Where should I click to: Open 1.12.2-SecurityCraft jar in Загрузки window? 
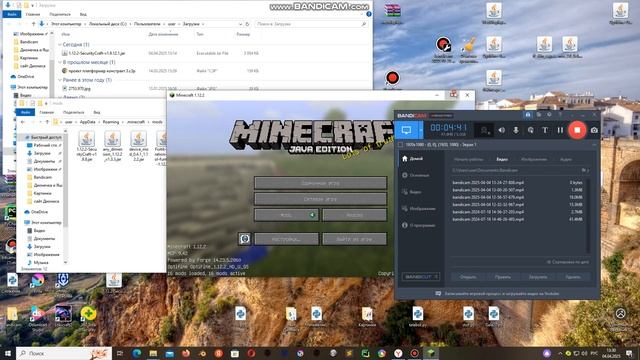point(96,53)
